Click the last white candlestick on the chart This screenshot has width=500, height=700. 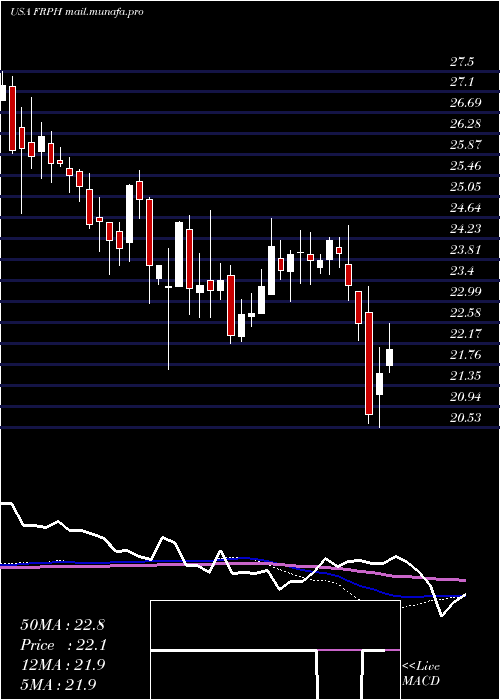click(389, 358)
